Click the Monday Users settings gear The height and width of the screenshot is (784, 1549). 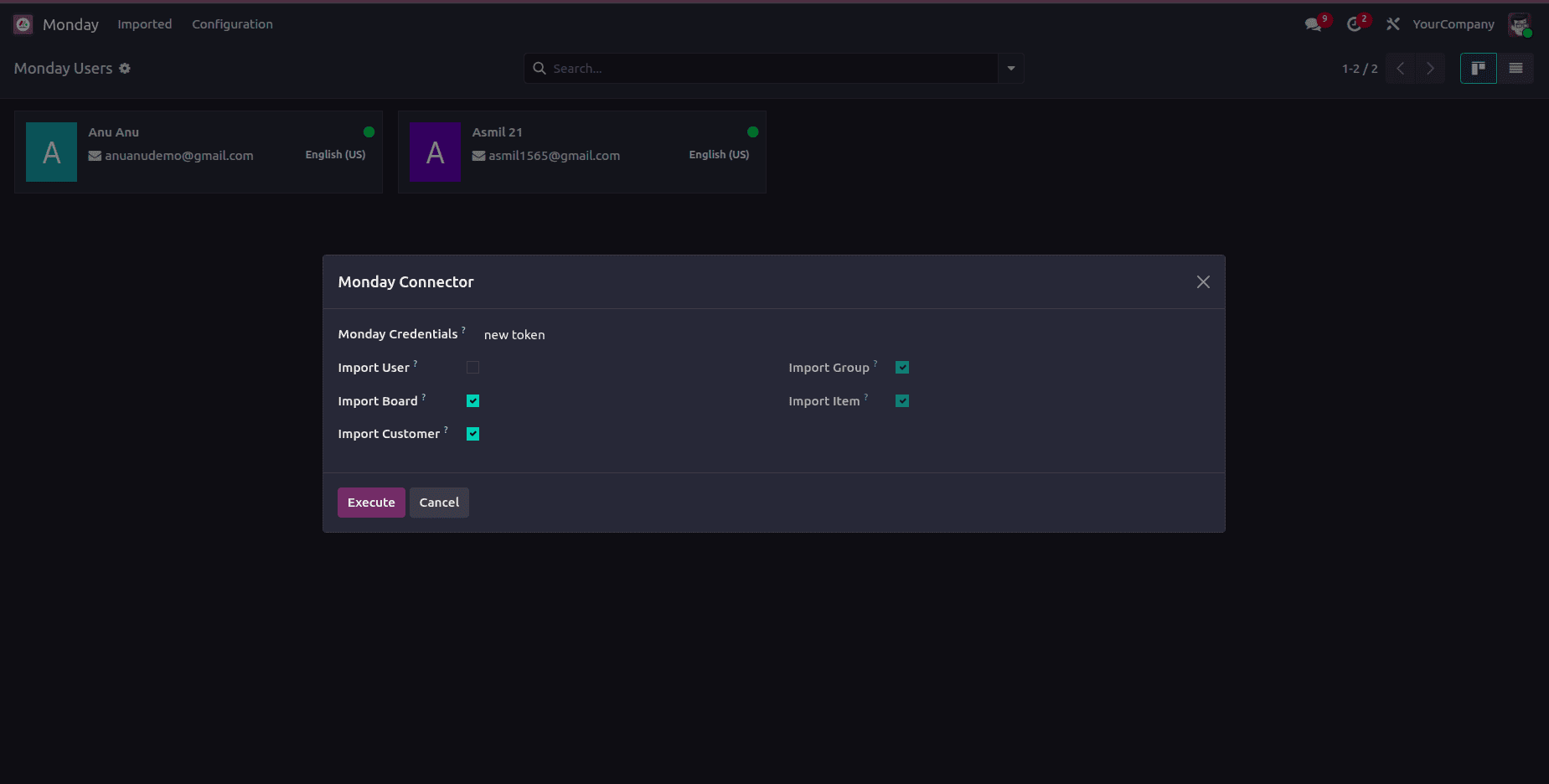(125, 69)
